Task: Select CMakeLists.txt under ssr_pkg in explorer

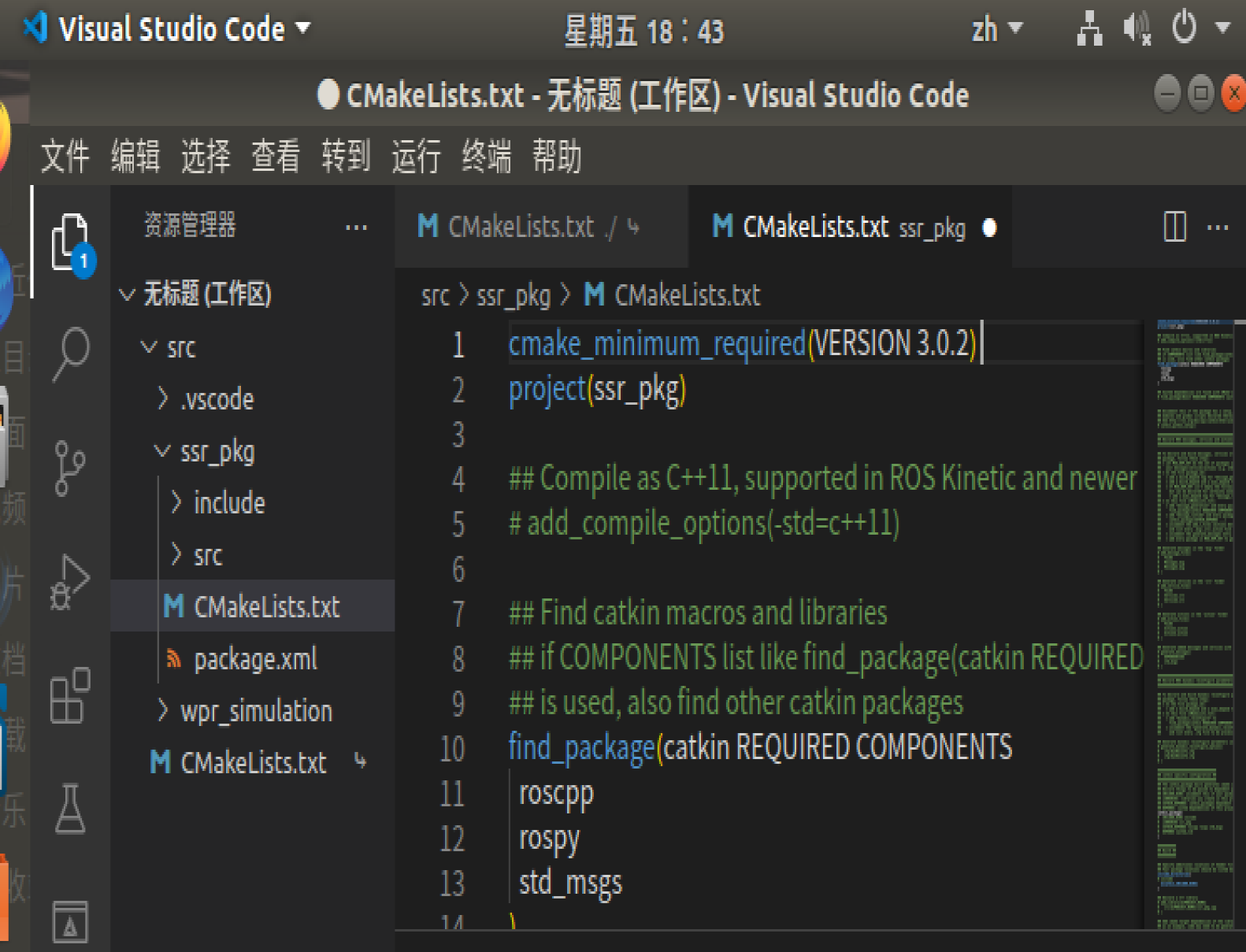Action: [253, 606]
